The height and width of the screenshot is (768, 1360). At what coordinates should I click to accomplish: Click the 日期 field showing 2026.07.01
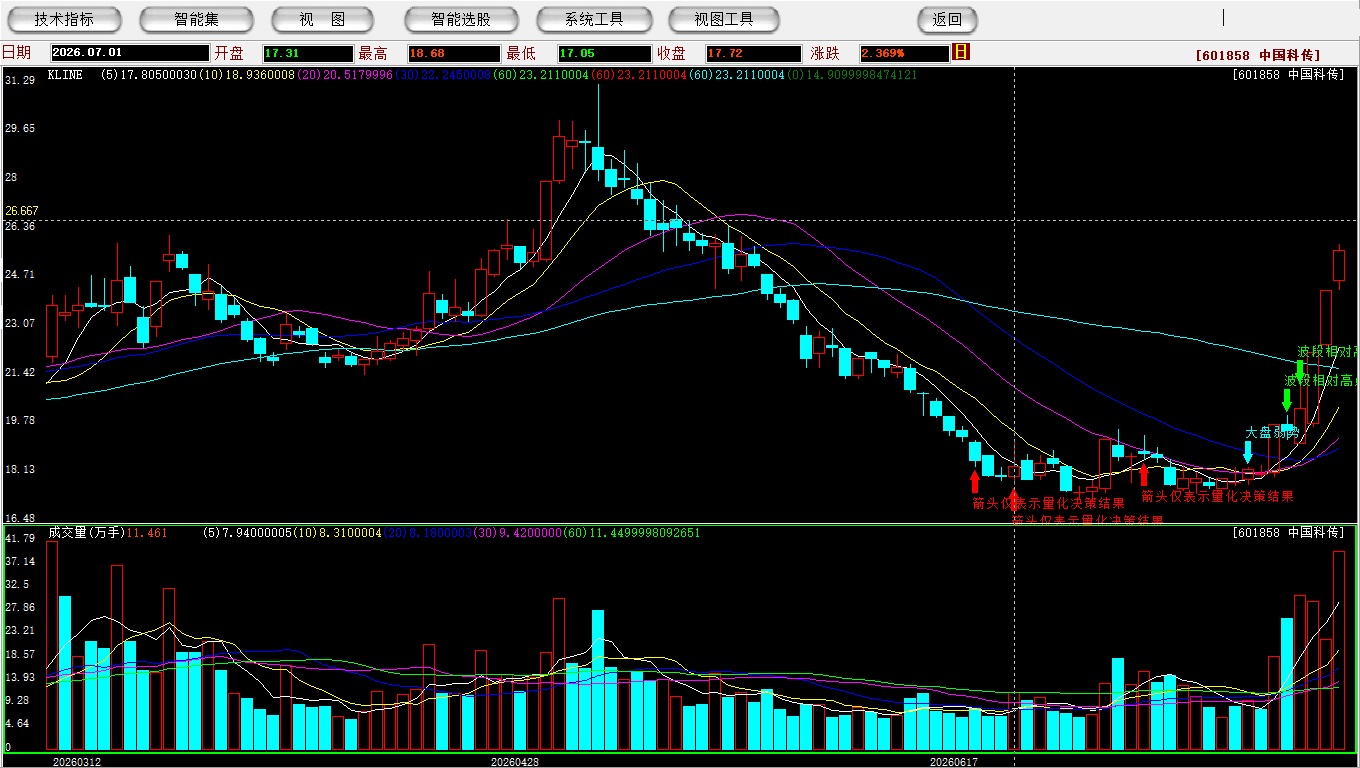point(130,53)
